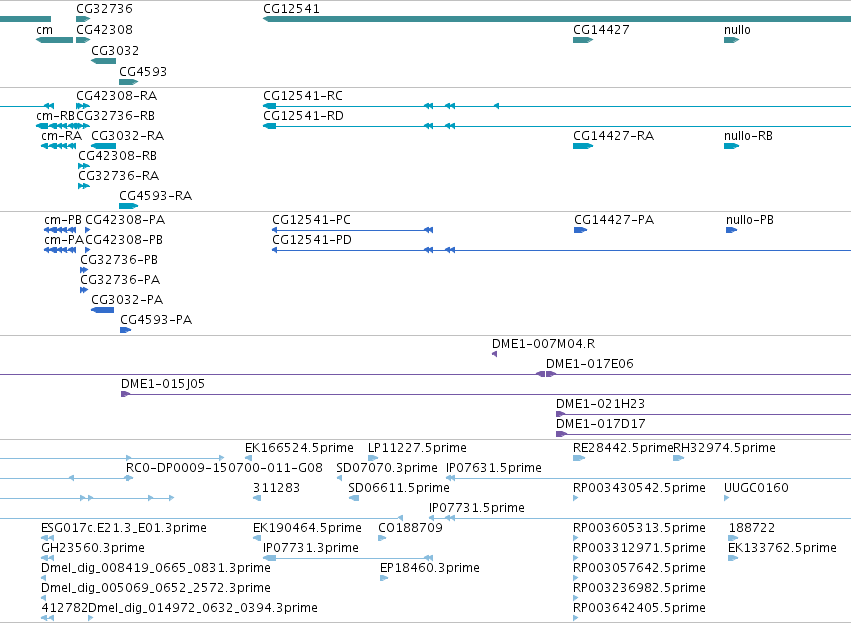Image resolution: width=851 pixels, height=623 pixels.
Task: Select the RP003236982.5prime EST label
Action: pos(639,588)
